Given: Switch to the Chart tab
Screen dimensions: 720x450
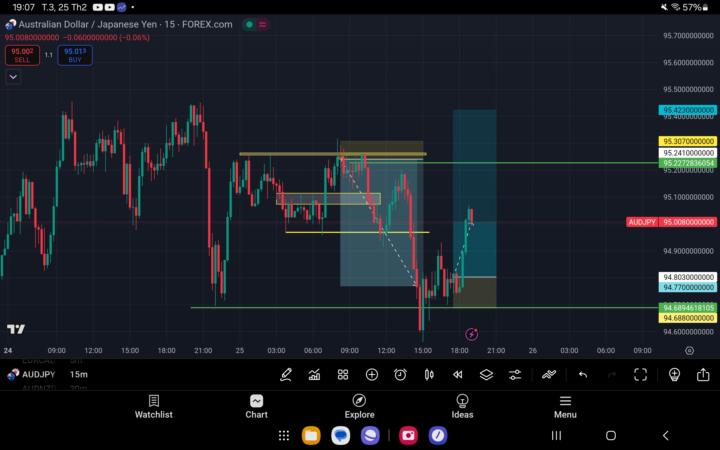Looking at the screenshot, I should pos(256,407).
